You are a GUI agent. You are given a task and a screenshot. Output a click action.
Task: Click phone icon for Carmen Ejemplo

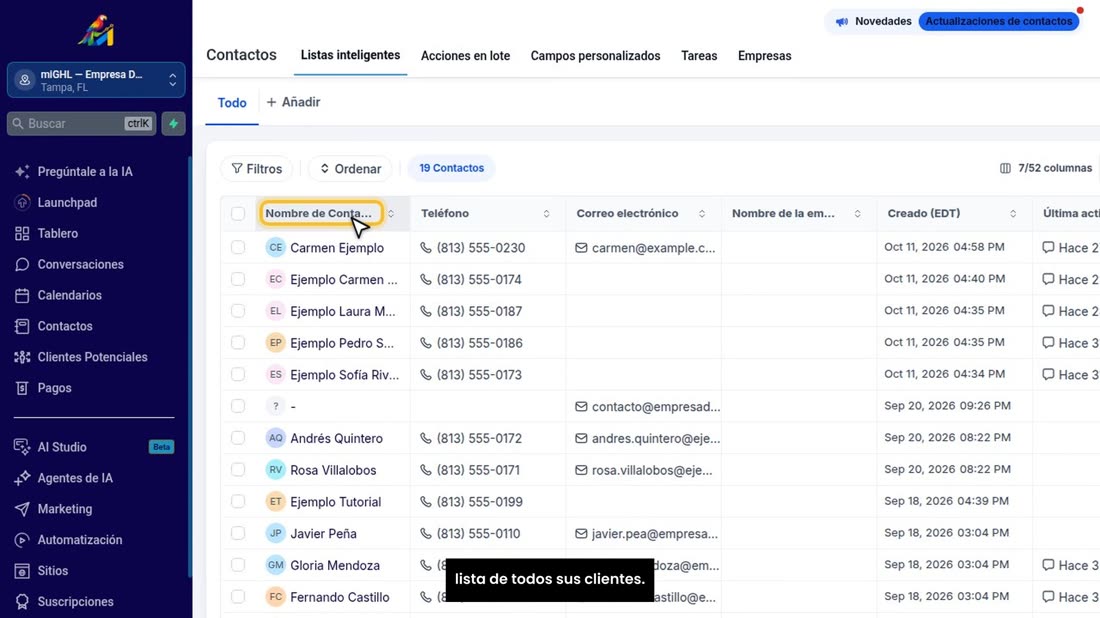tap(426, 248)
